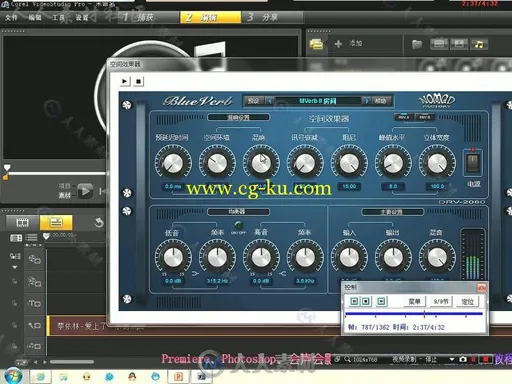The image size is (512, 384).
Task: Click the stop button in the effect dialog
Action: [139, 81]
